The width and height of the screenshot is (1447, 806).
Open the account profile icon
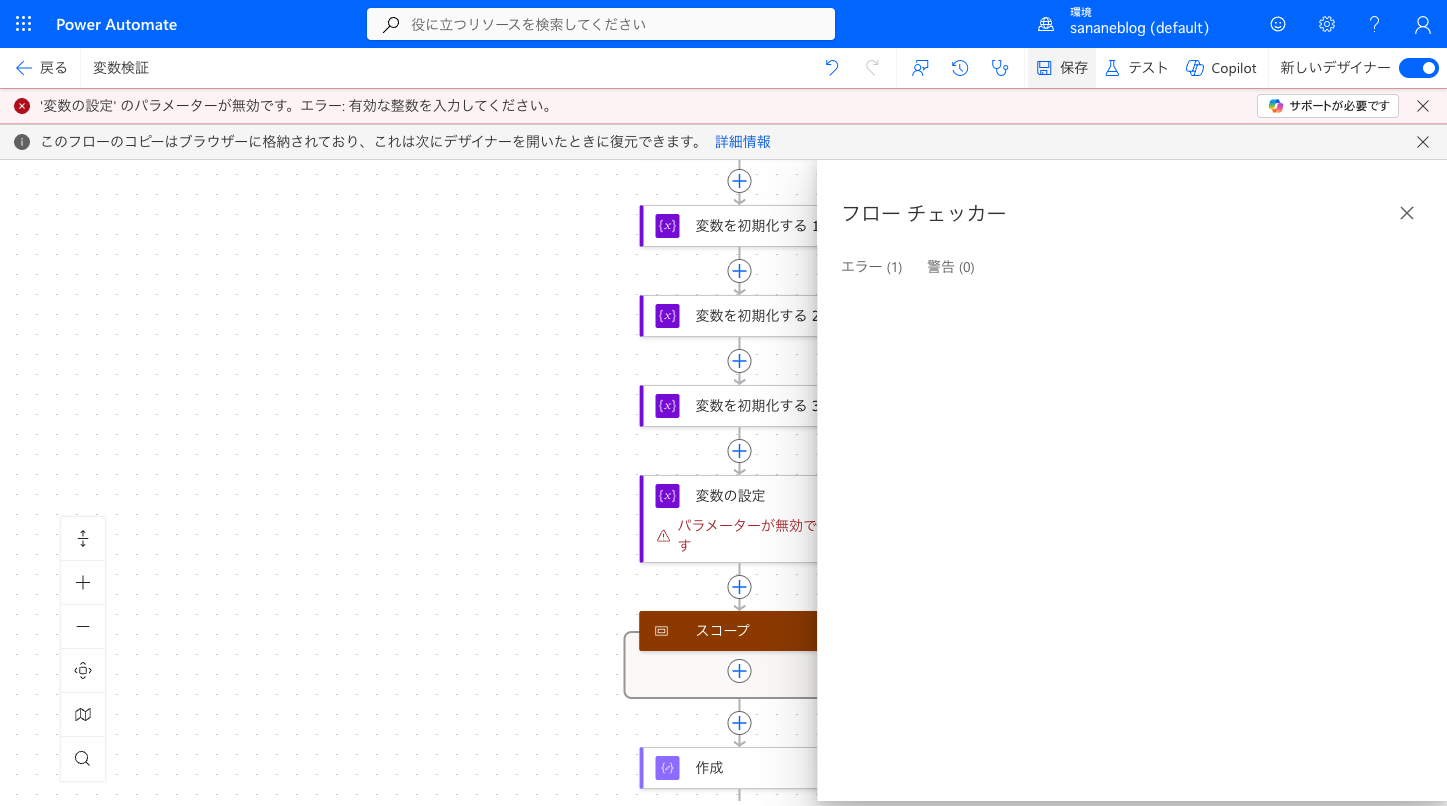1423,24
